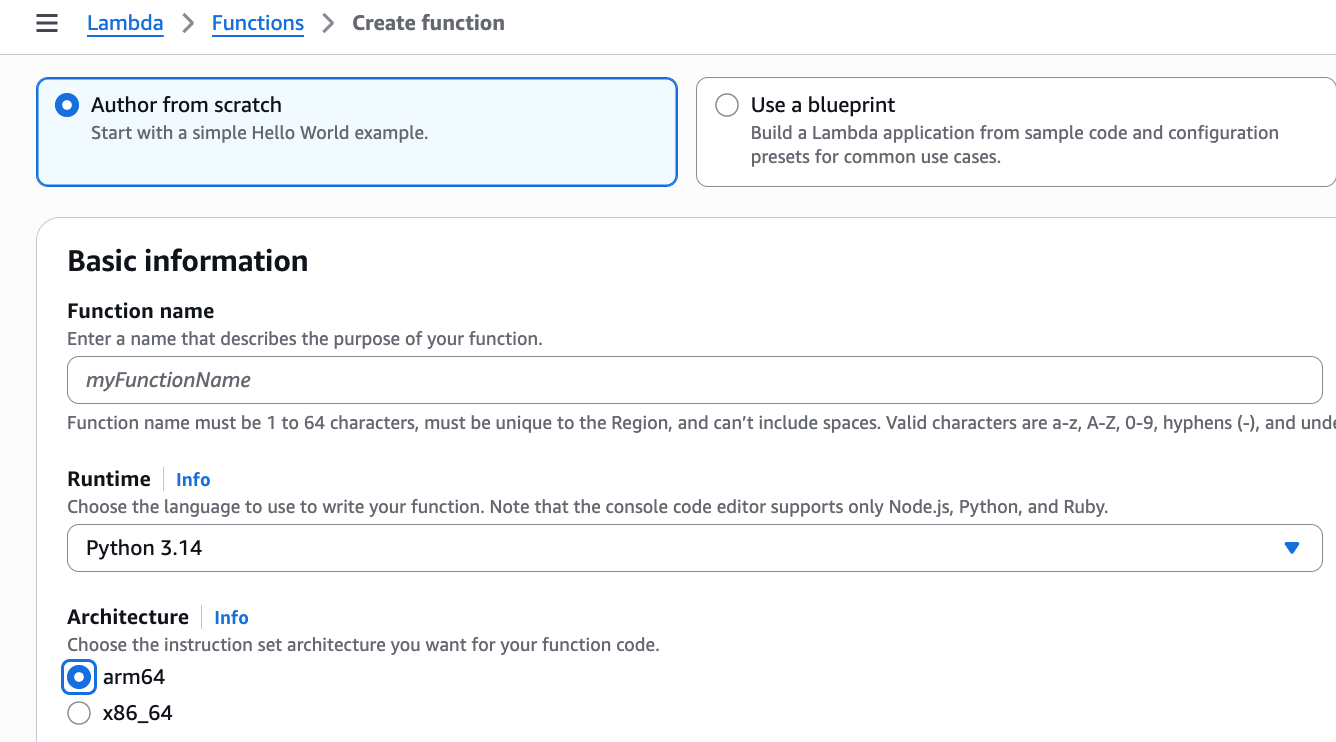The image size is (1336, 742).
Task: Open the Functions breadcrumb link
Action: click(x=257, y=22)
